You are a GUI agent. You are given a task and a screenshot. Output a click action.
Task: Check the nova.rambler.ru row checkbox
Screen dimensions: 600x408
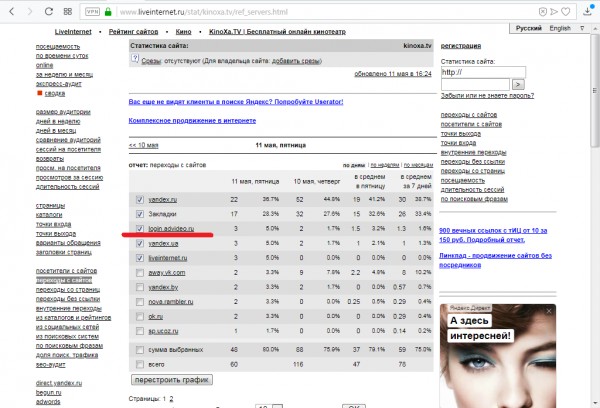(140, 302)
